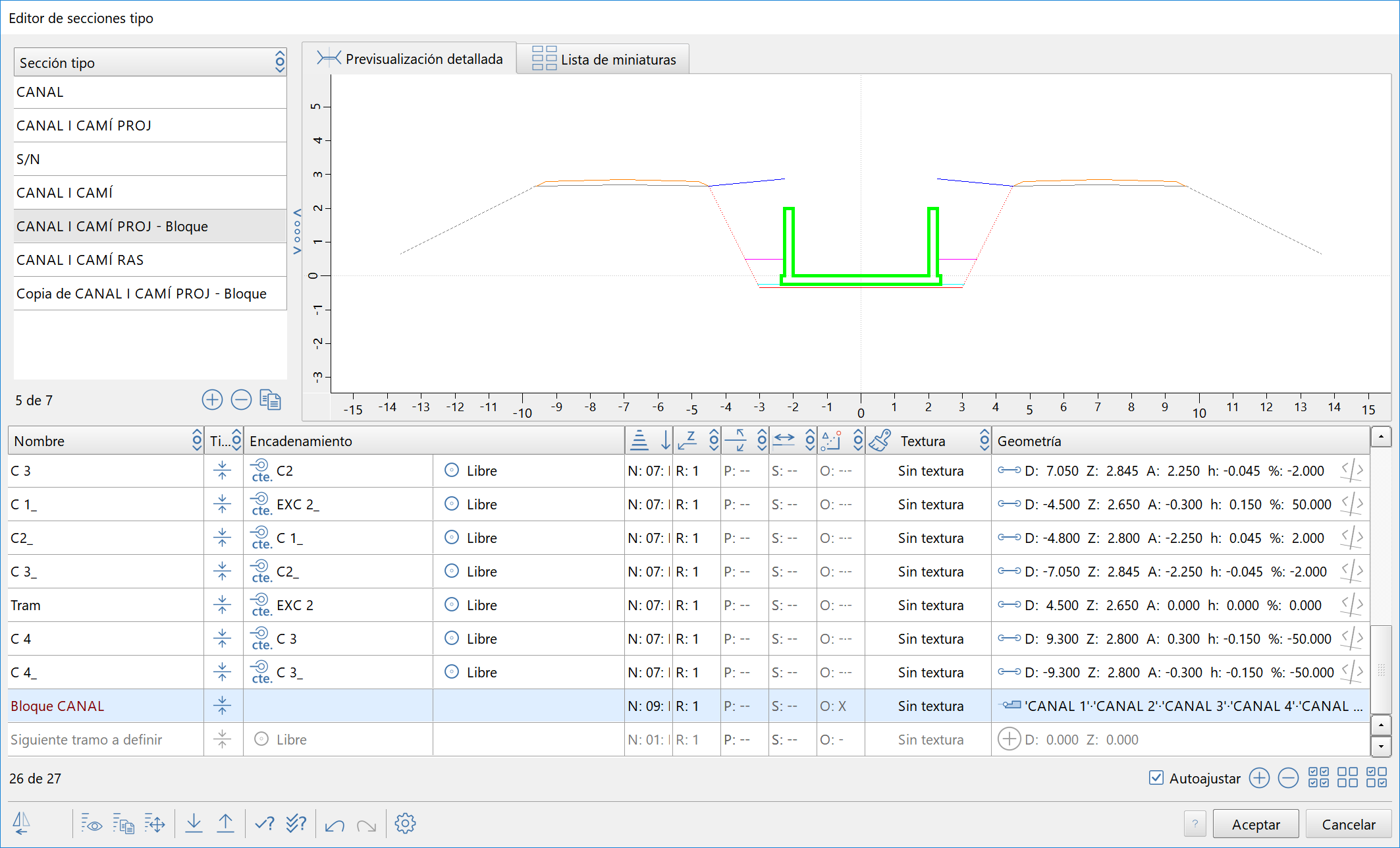Screen dimensions: 1400x848
Task: Click the list visibility eye icon
Action: [x=92, y=824]
